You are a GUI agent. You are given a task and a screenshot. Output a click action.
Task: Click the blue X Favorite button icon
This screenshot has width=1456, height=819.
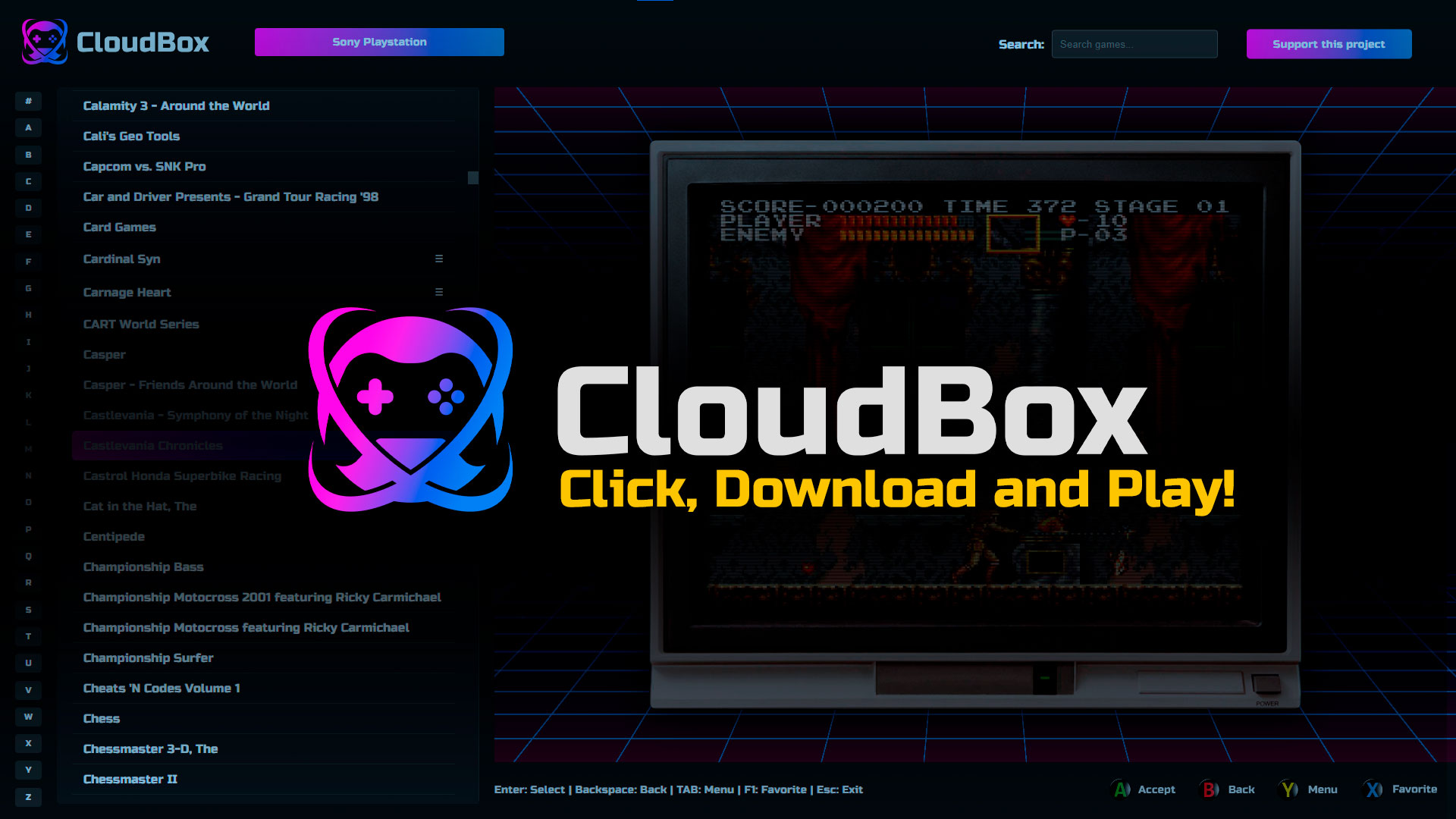(x=1373, y=789)
